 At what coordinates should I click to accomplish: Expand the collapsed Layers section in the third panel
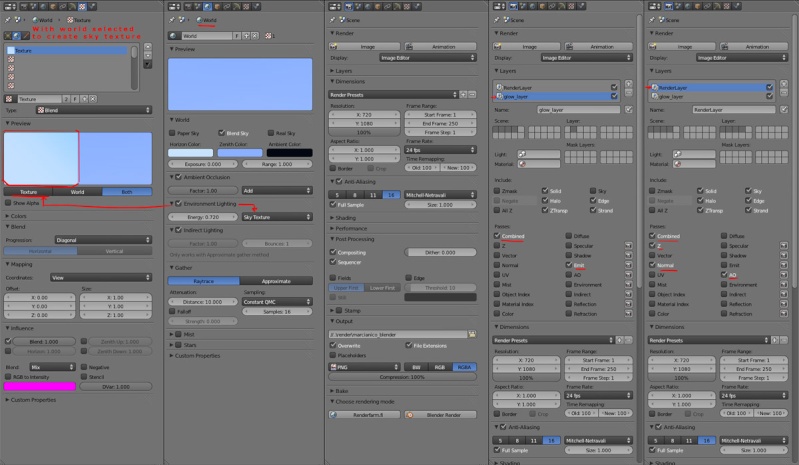(x=341, y=71)
